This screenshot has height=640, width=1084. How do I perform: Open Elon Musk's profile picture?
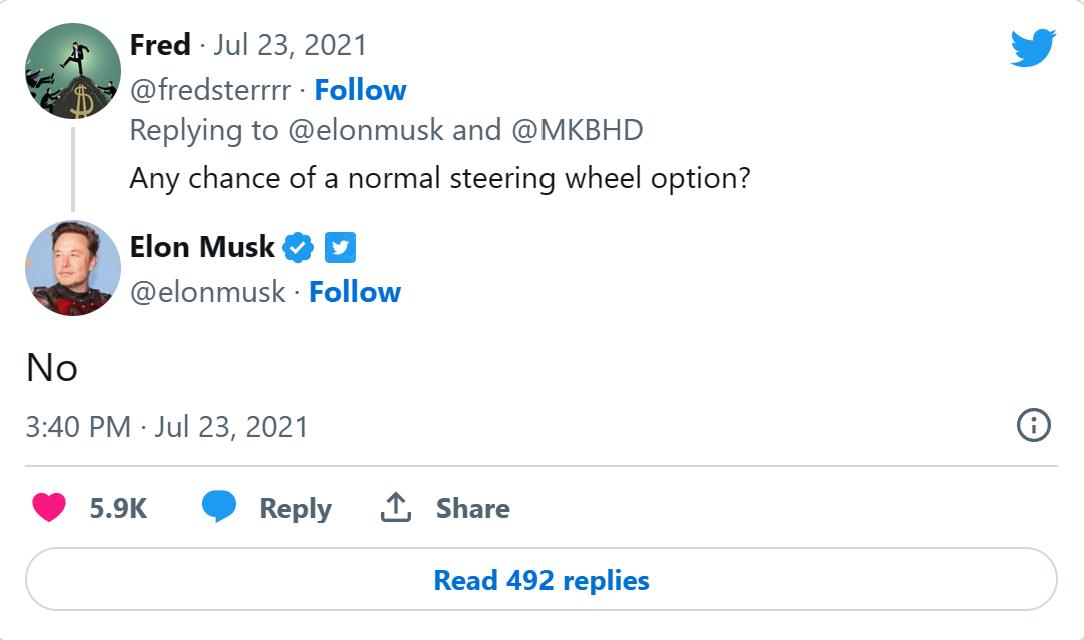tap(72, 267)
